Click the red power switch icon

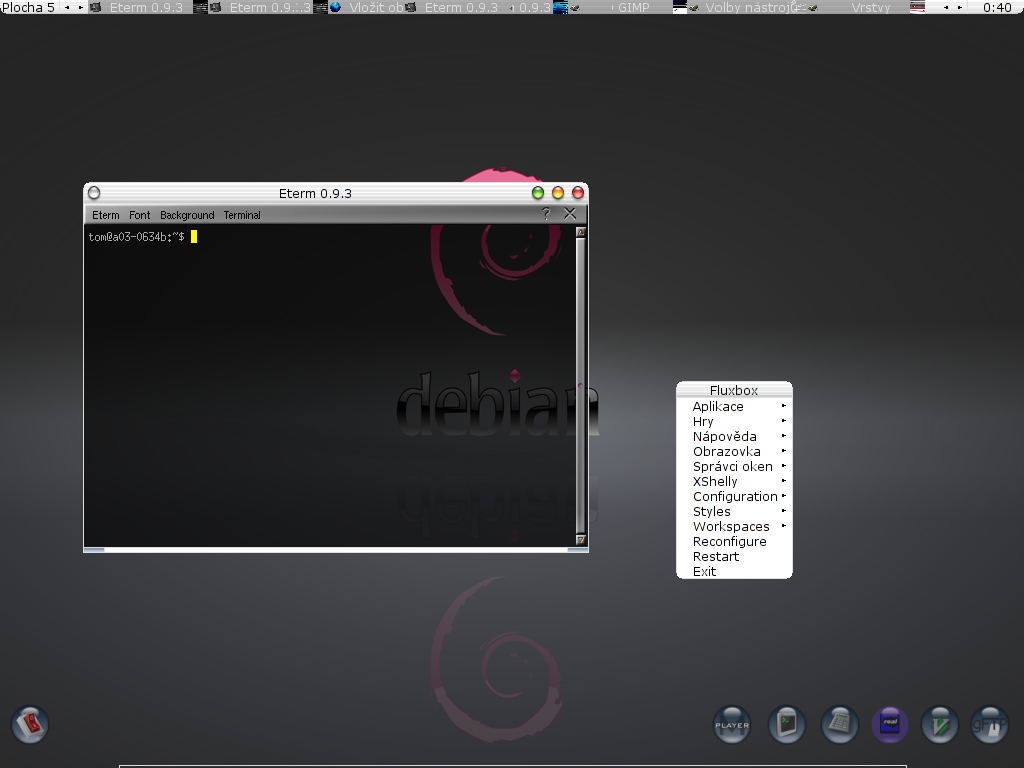pos(30,723)
